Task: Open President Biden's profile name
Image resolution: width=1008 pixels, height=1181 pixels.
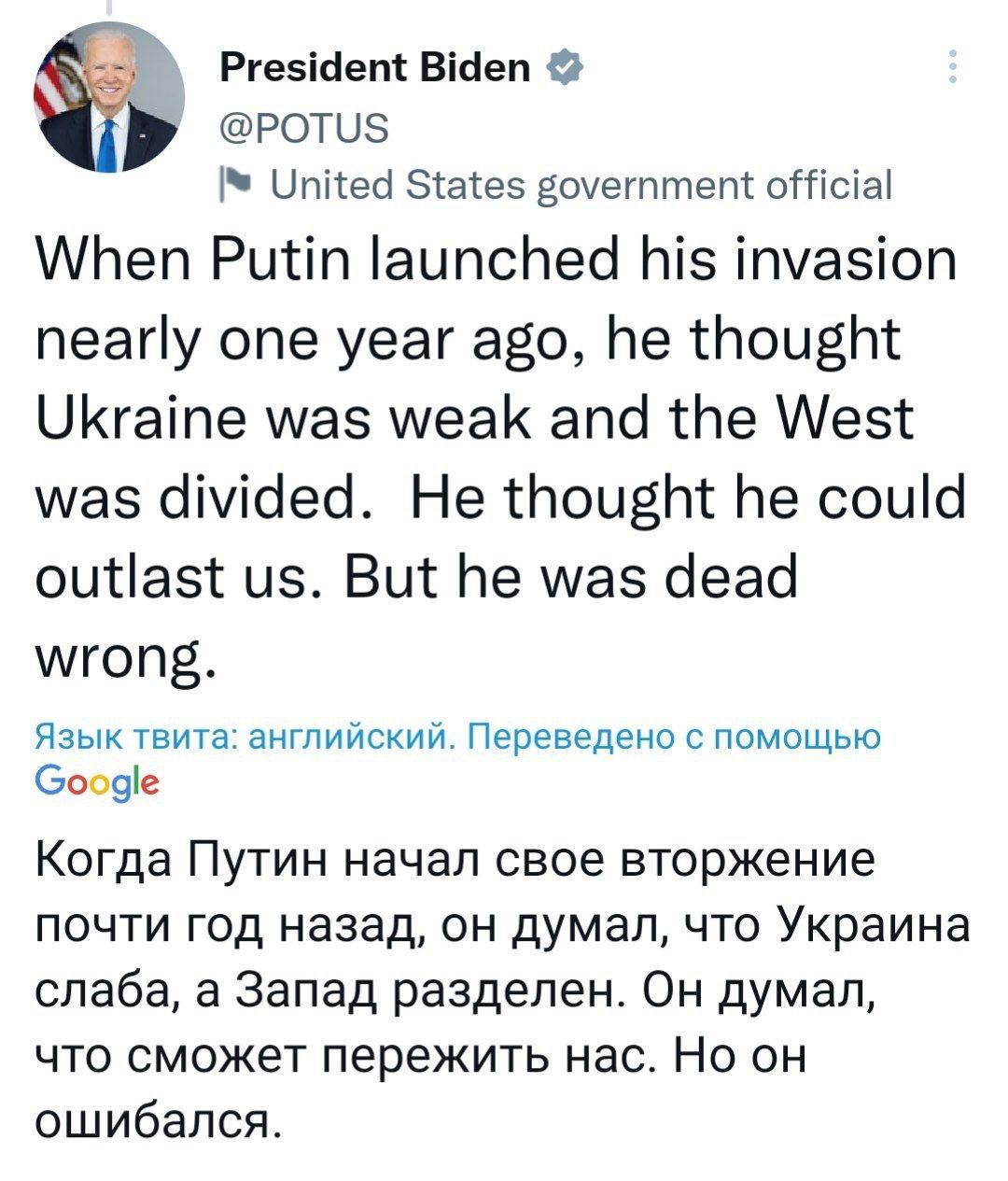Action: point(371,67)
